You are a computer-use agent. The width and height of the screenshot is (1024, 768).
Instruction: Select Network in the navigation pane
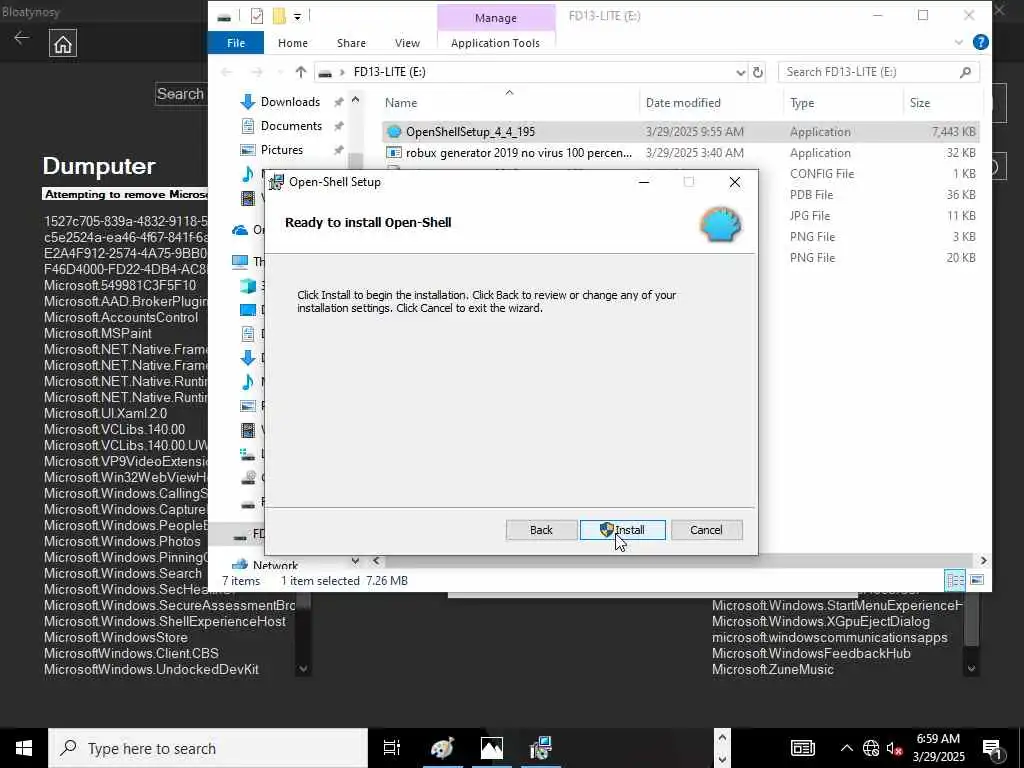(275, 565)
